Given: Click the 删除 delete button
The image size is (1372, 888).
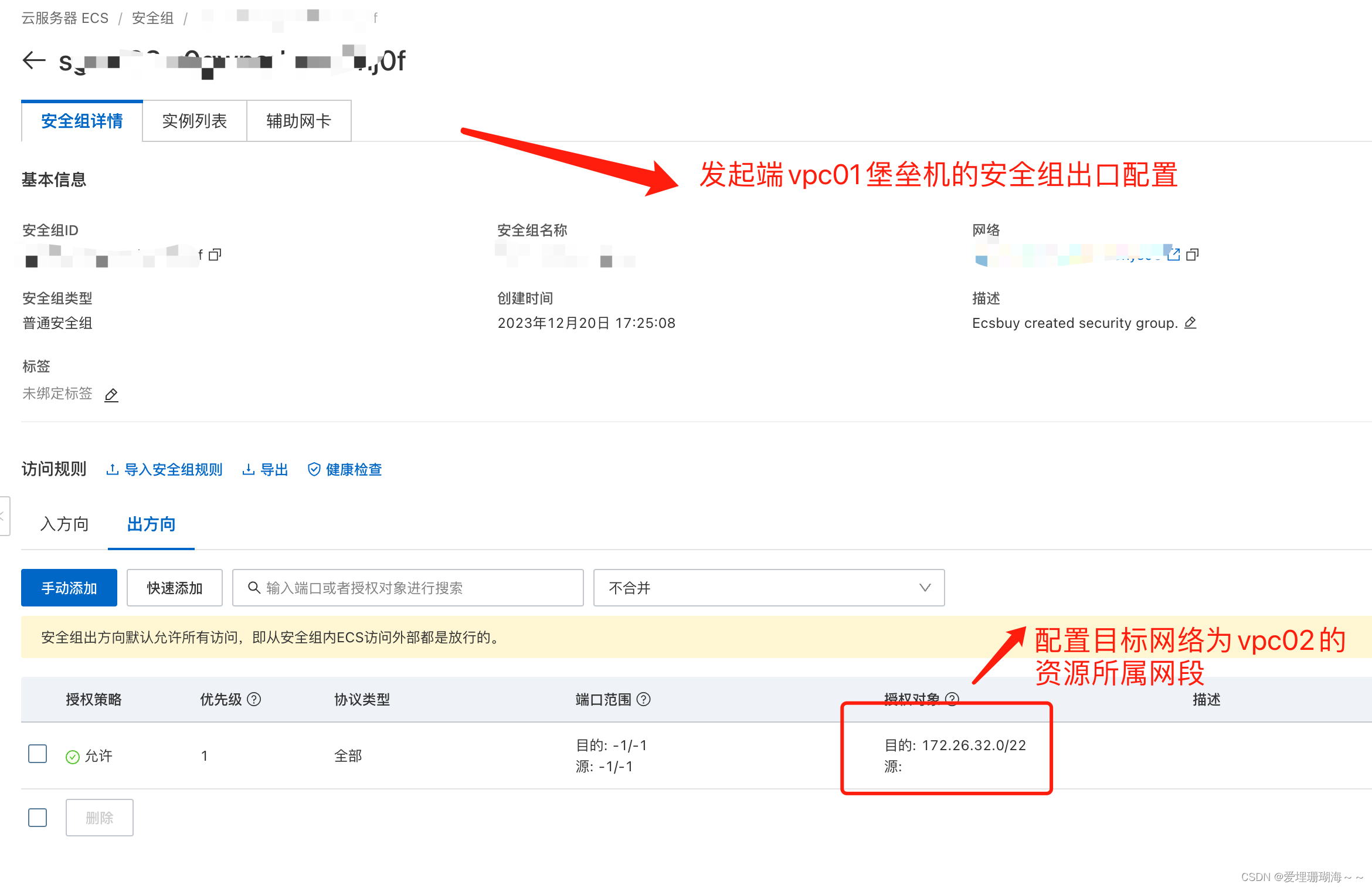Looking at the screenshot, I should (100, 818).
